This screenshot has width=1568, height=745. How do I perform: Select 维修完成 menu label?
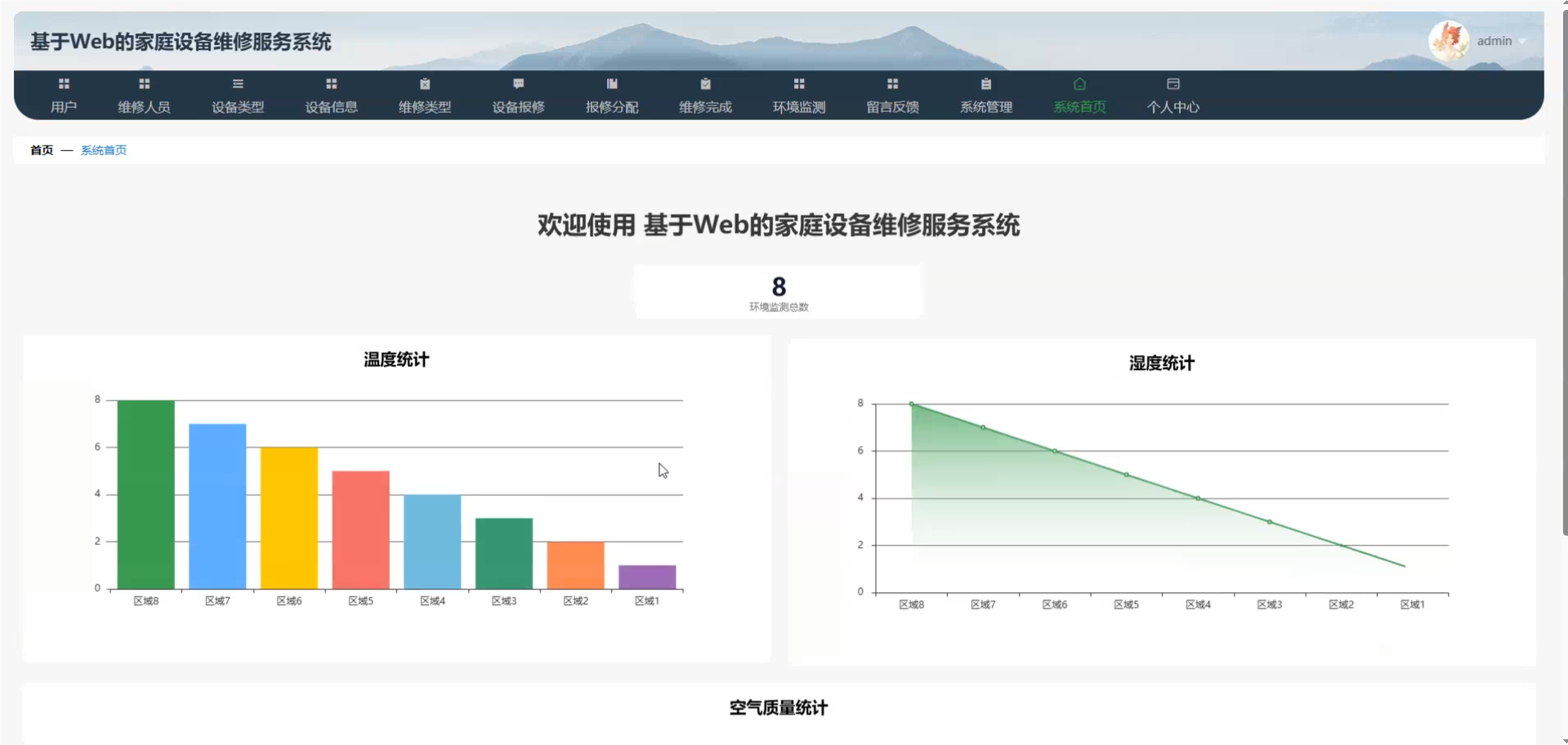click(705, 107)
